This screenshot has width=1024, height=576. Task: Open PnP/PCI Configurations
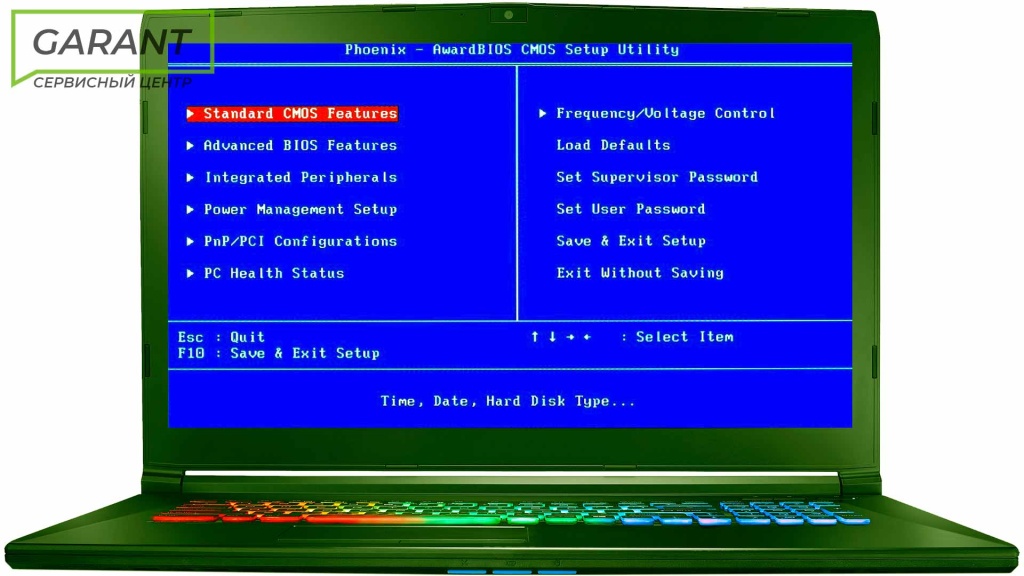click(300, 242)
